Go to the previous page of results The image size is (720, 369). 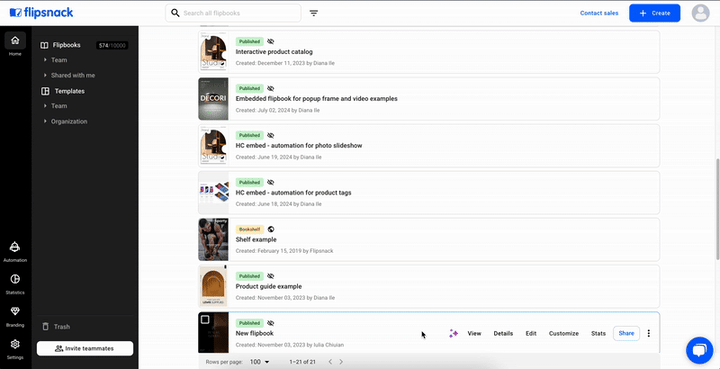click(330, 362)
